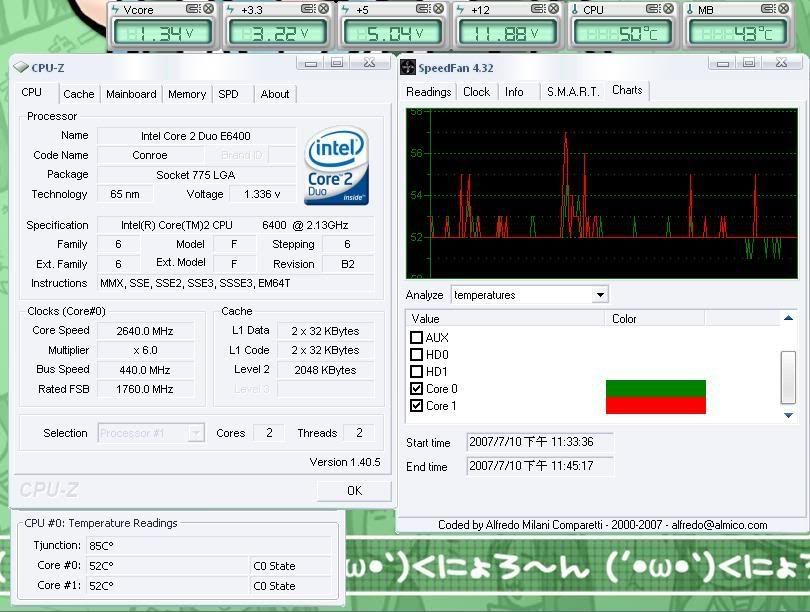Open the S.M.A.R.T. tab in SpeedFan
The height and width of the screenshot is (612, 810).
572,91
